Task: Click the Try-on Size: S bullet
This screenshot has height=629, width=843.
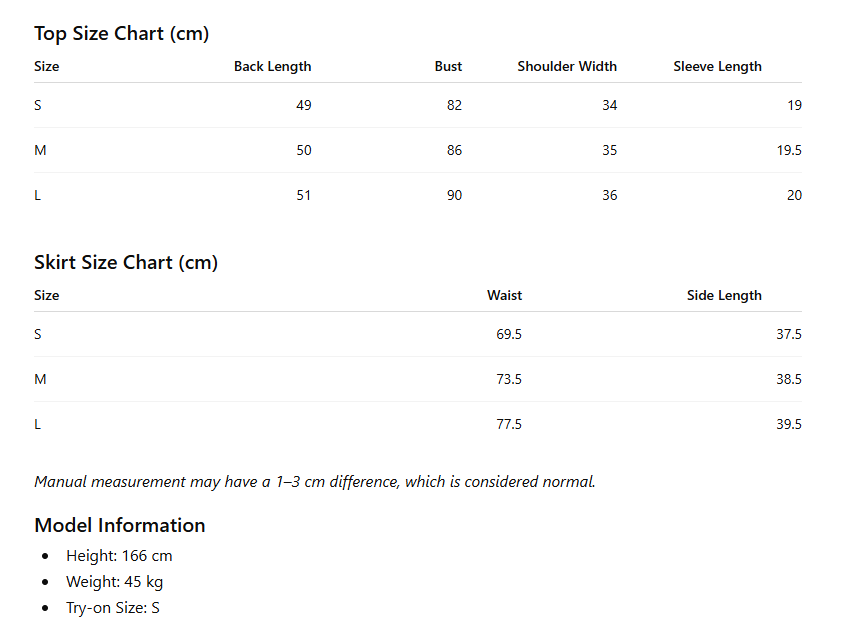Action: click(x=113, y=608)
